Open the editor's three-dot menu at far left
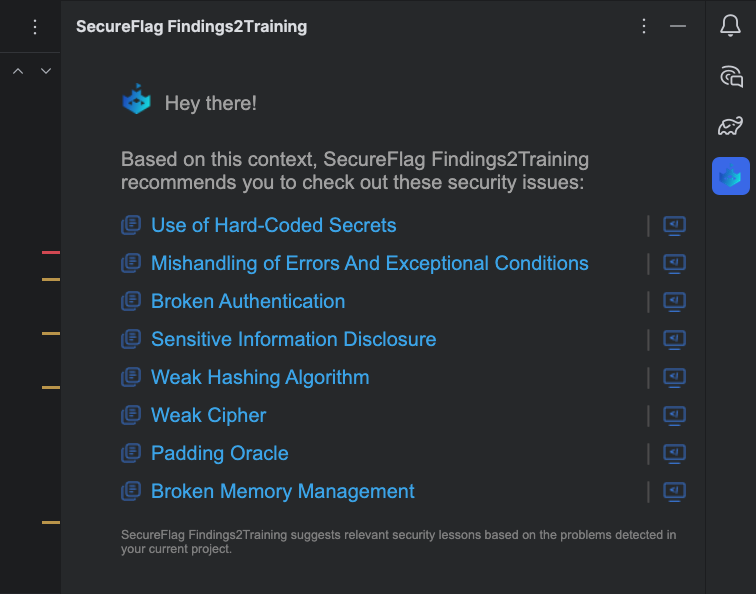 point(35,27)
